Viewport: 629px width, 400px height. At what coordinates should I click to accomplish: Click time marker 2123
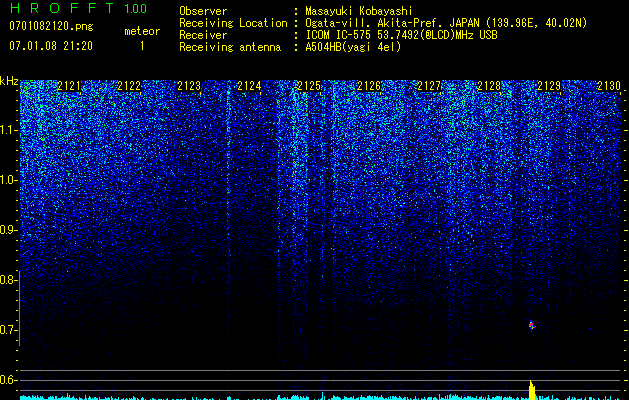pyautogui.click(x=189, y=86)
